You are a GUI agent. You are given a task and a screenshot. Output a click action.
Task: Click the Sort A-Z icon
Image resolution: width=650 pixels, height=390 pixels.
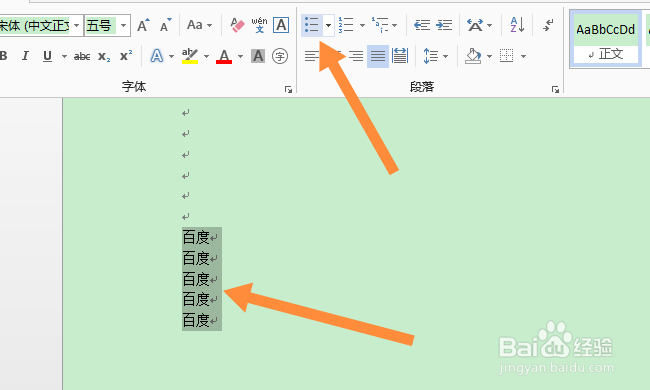(x=517, y=25)
